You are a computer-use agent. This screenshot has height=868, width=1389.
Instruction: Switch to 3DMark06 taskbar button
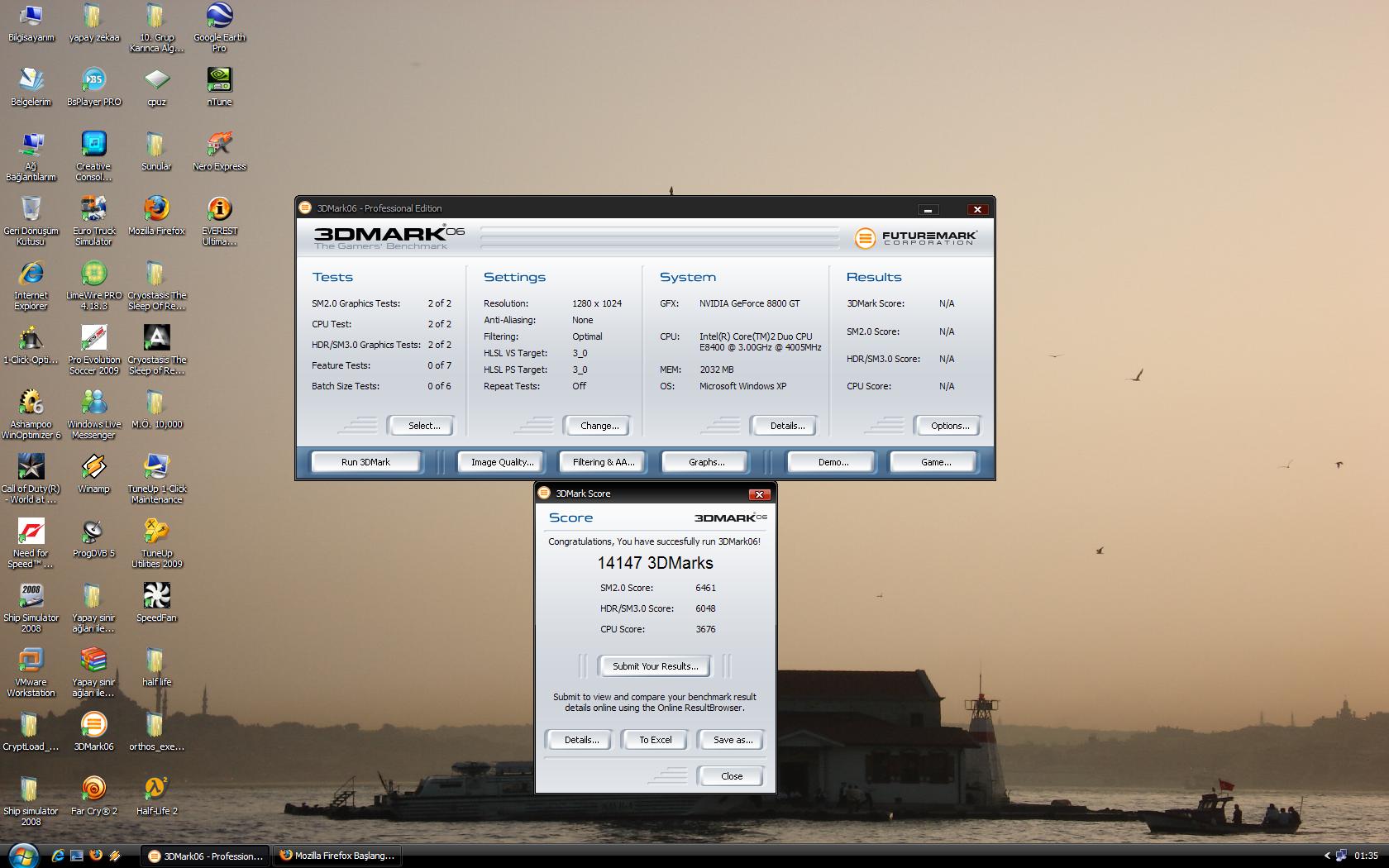pos(203,856)
